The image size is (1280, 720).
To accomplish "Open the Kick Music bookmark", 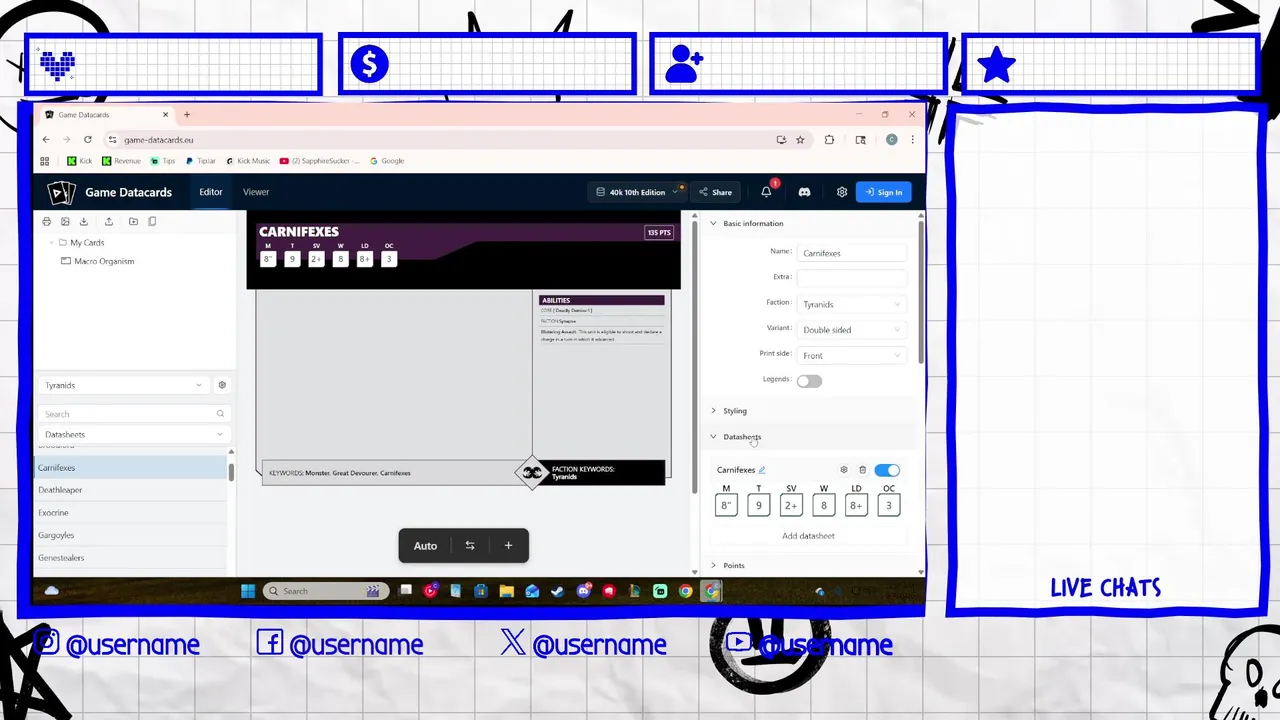I will [248, 160].
